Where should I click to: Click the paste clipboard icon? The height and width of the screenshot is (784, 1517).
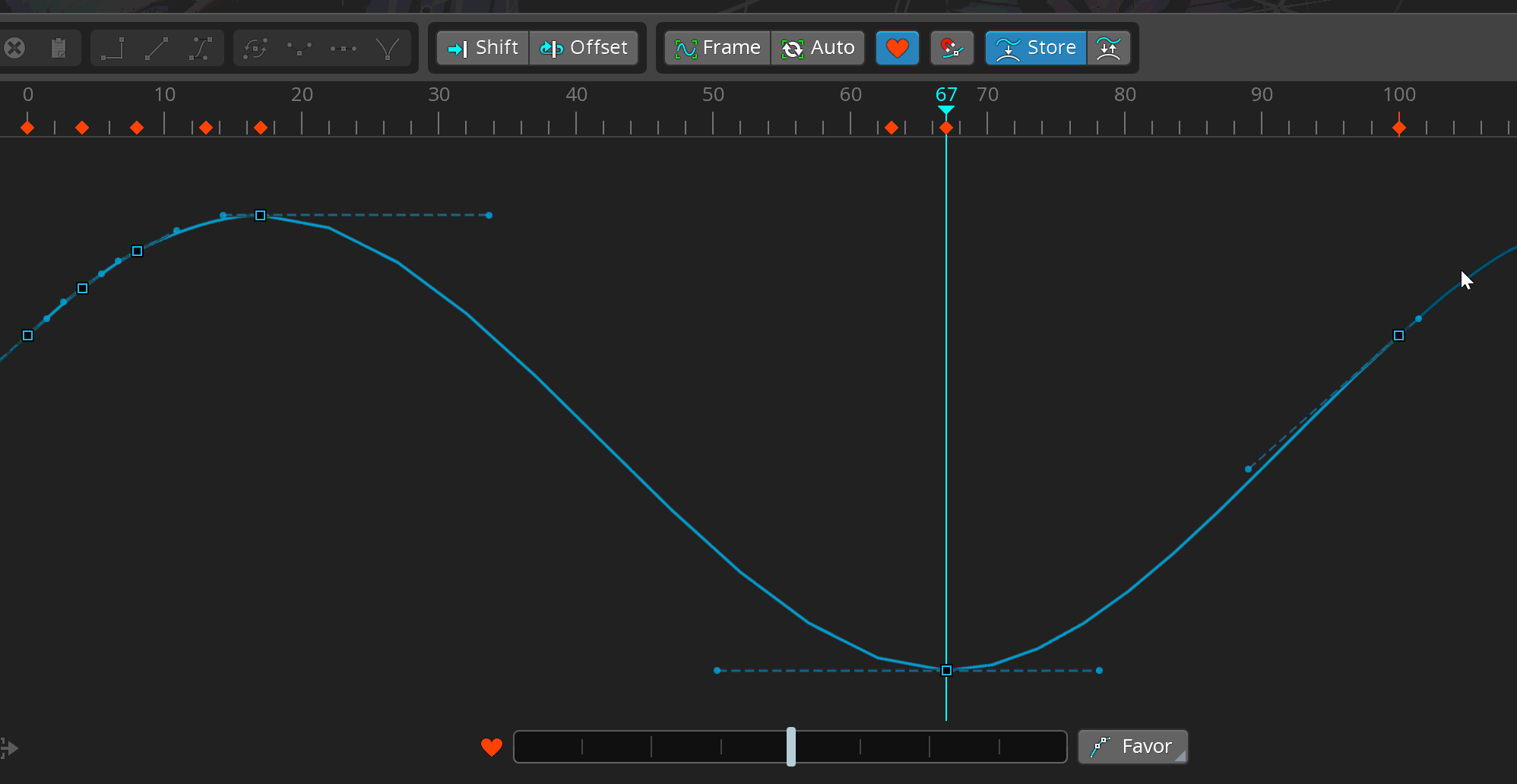(59, 48)
